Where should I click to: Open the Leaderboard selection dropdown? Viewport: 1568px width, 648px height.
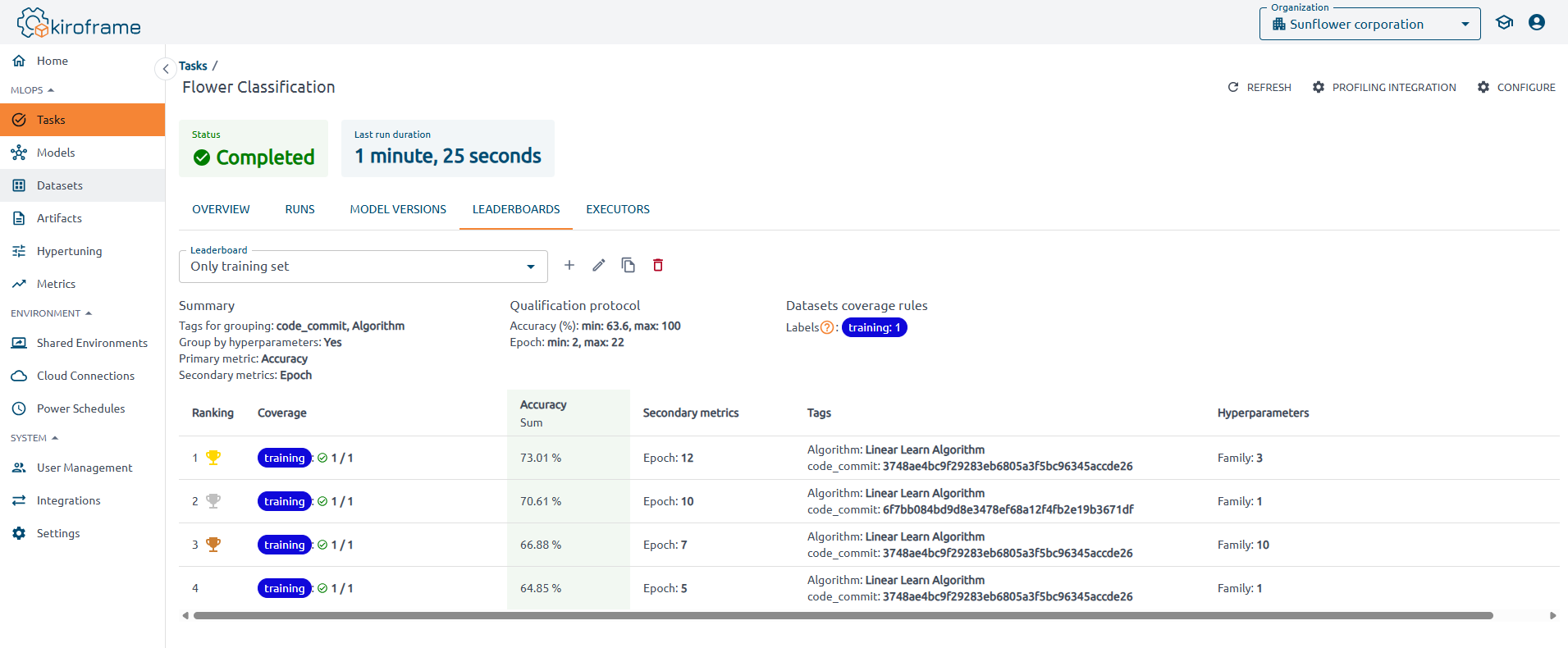(363, 267)
